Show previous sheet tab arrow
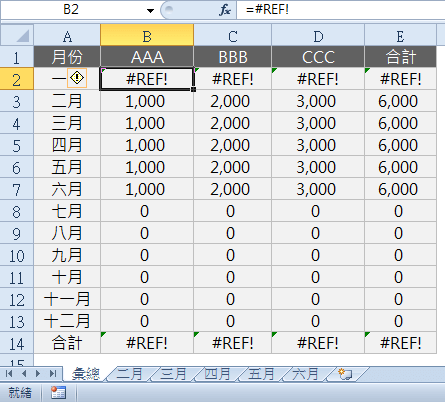Viewport: 445px width, 402px height. point(24,374)
